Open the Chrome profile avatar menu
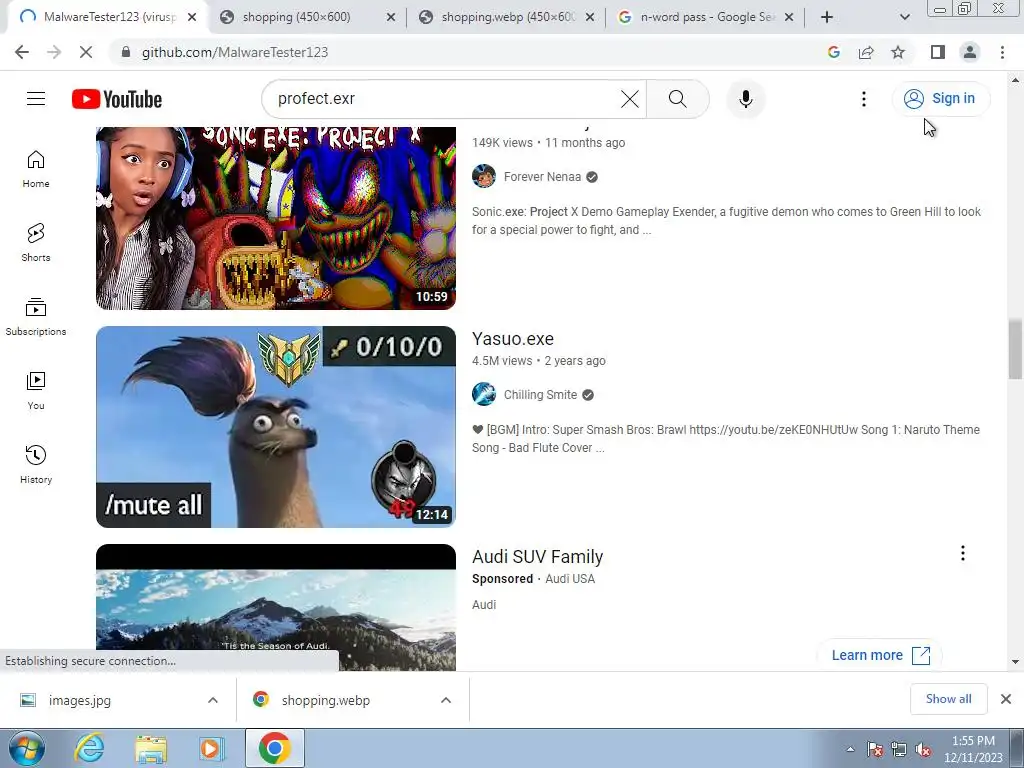The image size is (1024, 768). [970, 52]
